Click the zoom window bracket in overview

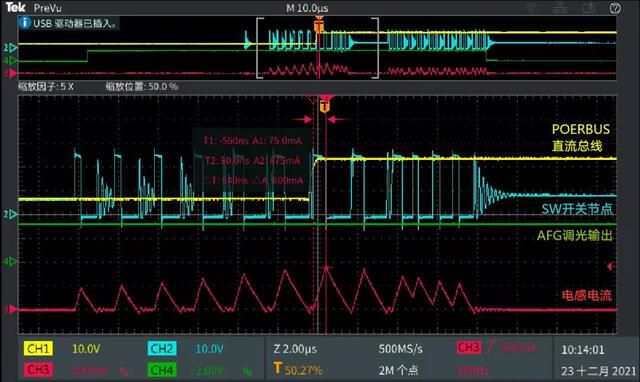tap(318, 48)
